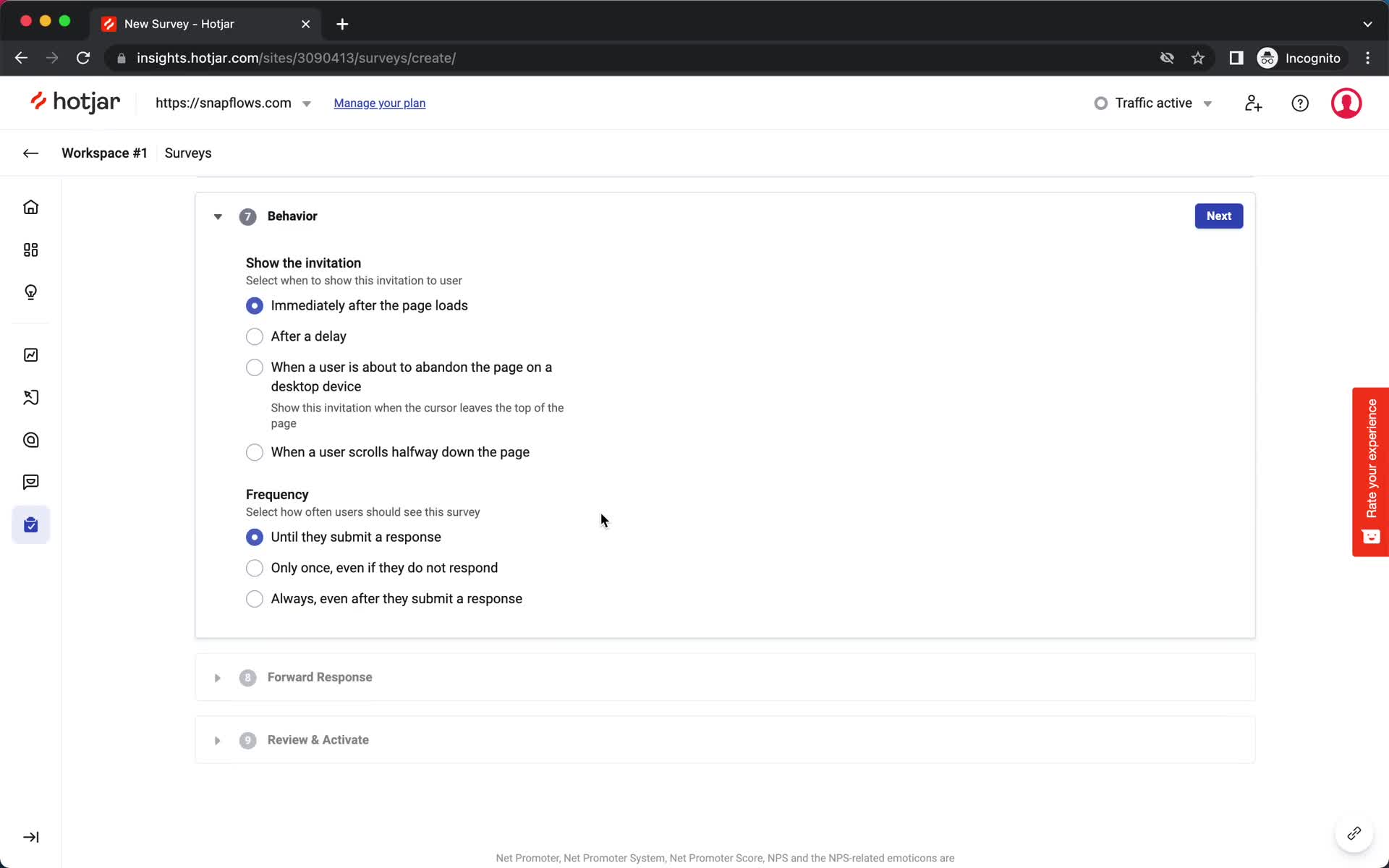Expand the sidebar with arrow icon
1389x868 pixels.
(30, 837)
